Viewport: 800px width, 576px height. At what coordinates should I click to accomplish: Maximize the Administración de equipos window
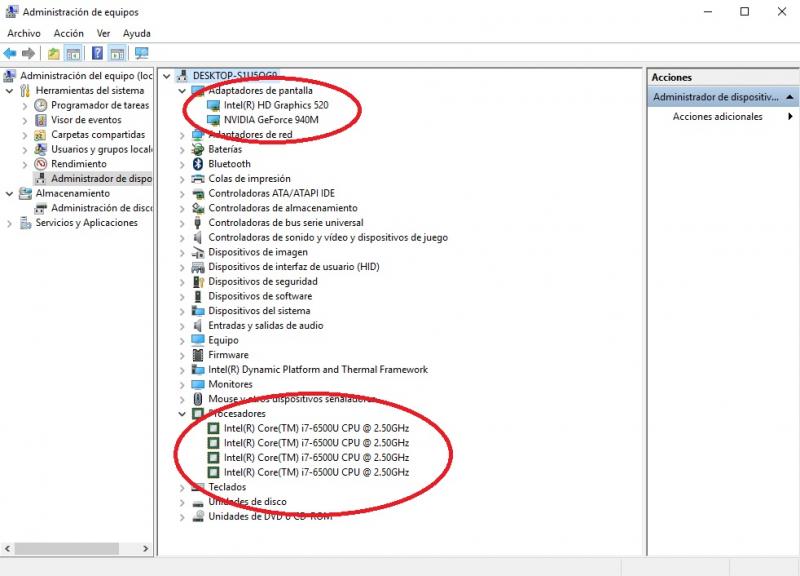tap(744, 11)
